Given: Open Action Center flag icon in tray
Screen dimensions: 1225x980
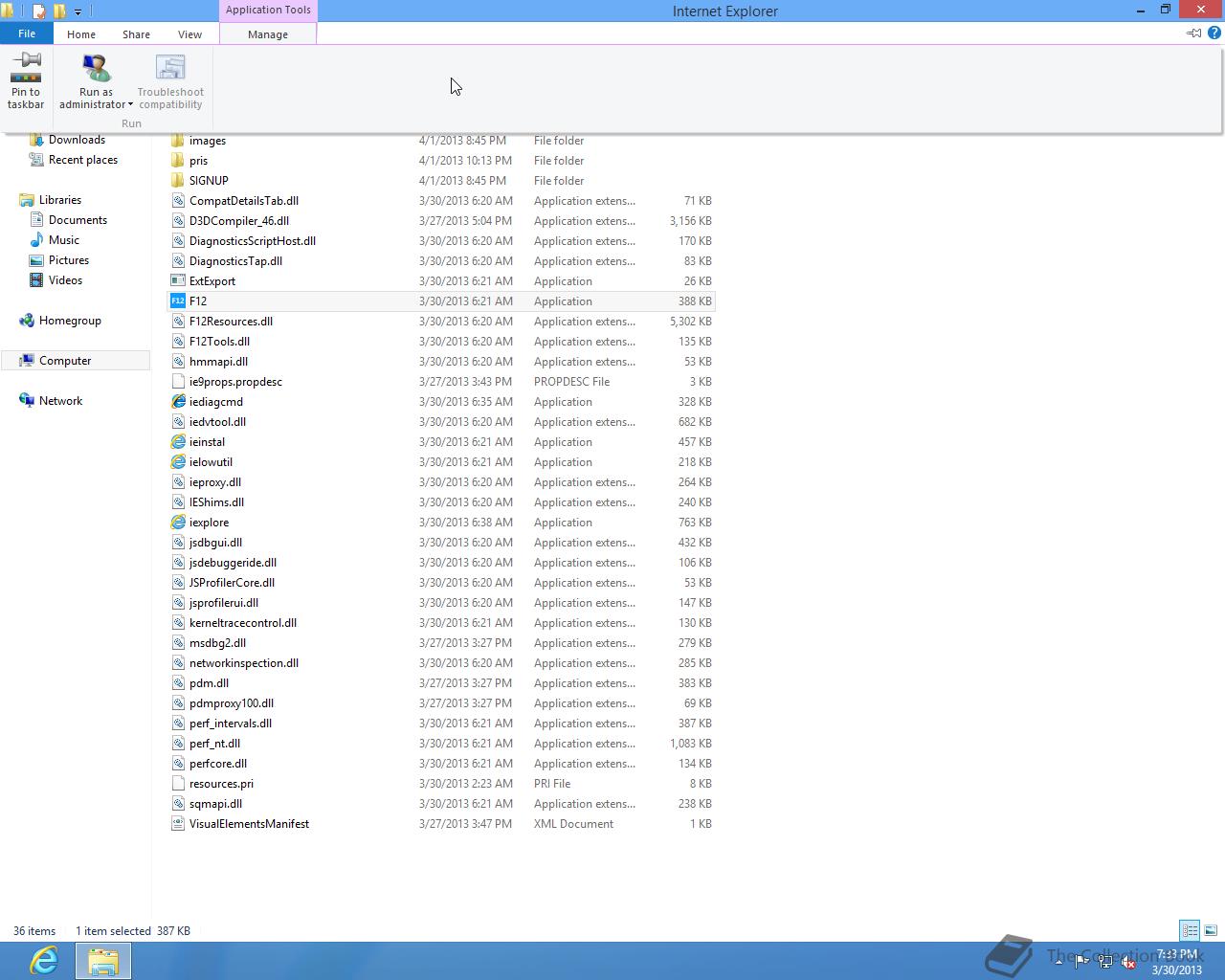Looking at the screenshot, I should (1081, 961).
